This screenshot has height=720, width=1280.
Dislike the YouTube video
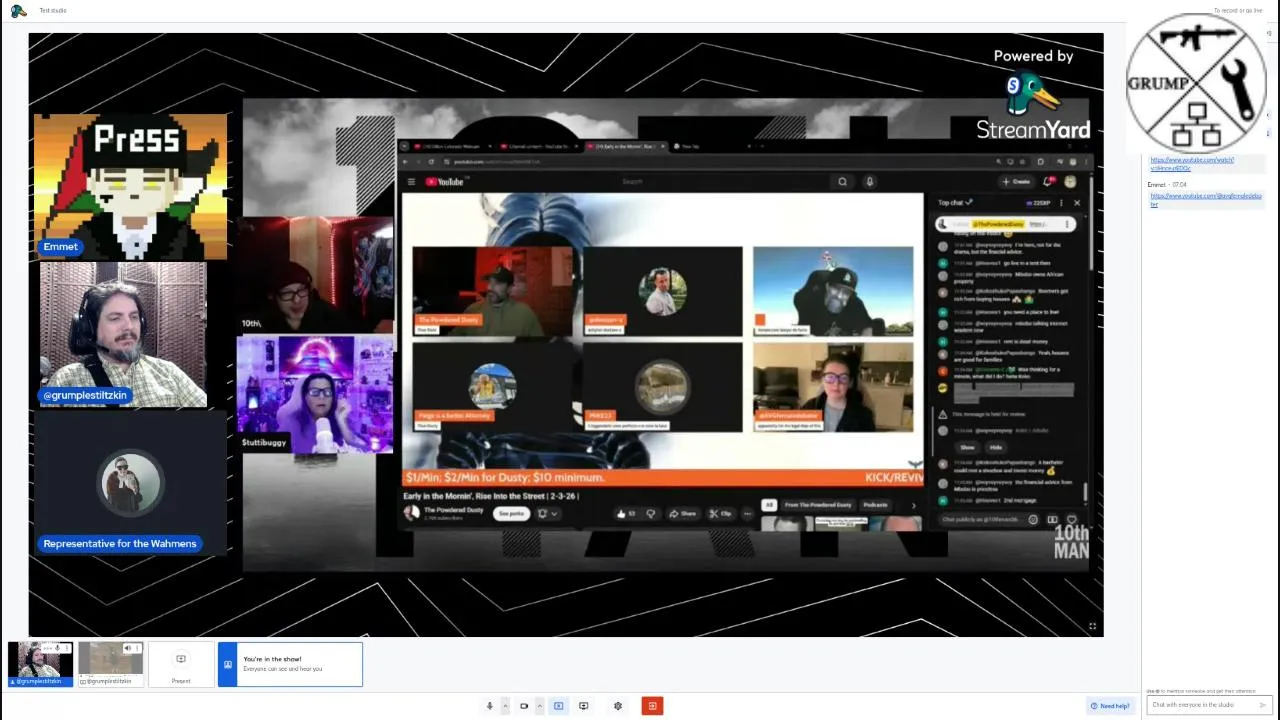[651, 514]
